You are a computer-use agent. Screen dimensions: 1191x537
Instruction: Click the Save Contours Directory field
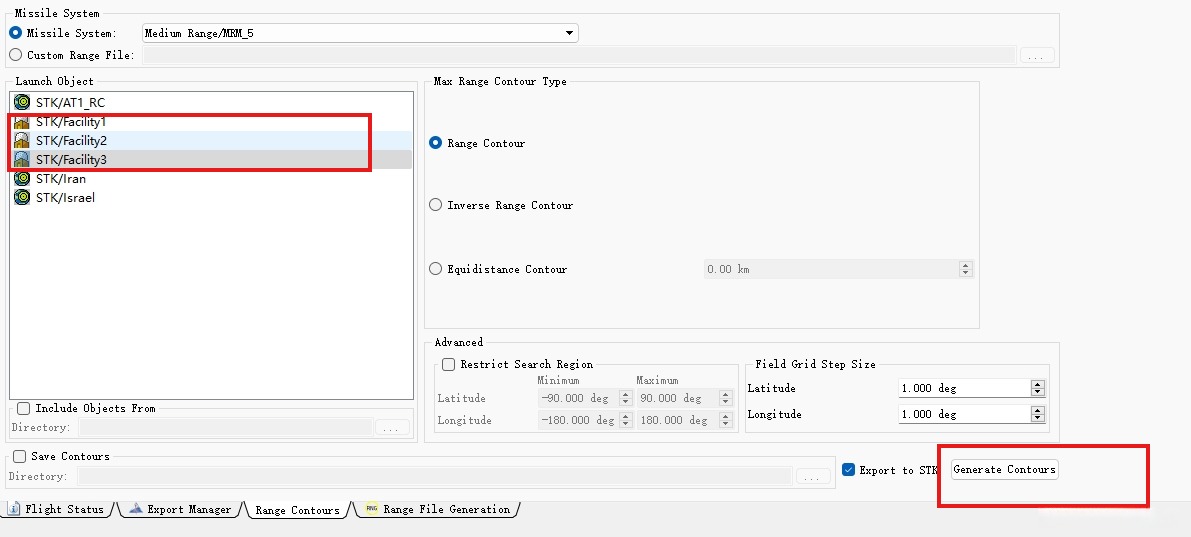434,476
